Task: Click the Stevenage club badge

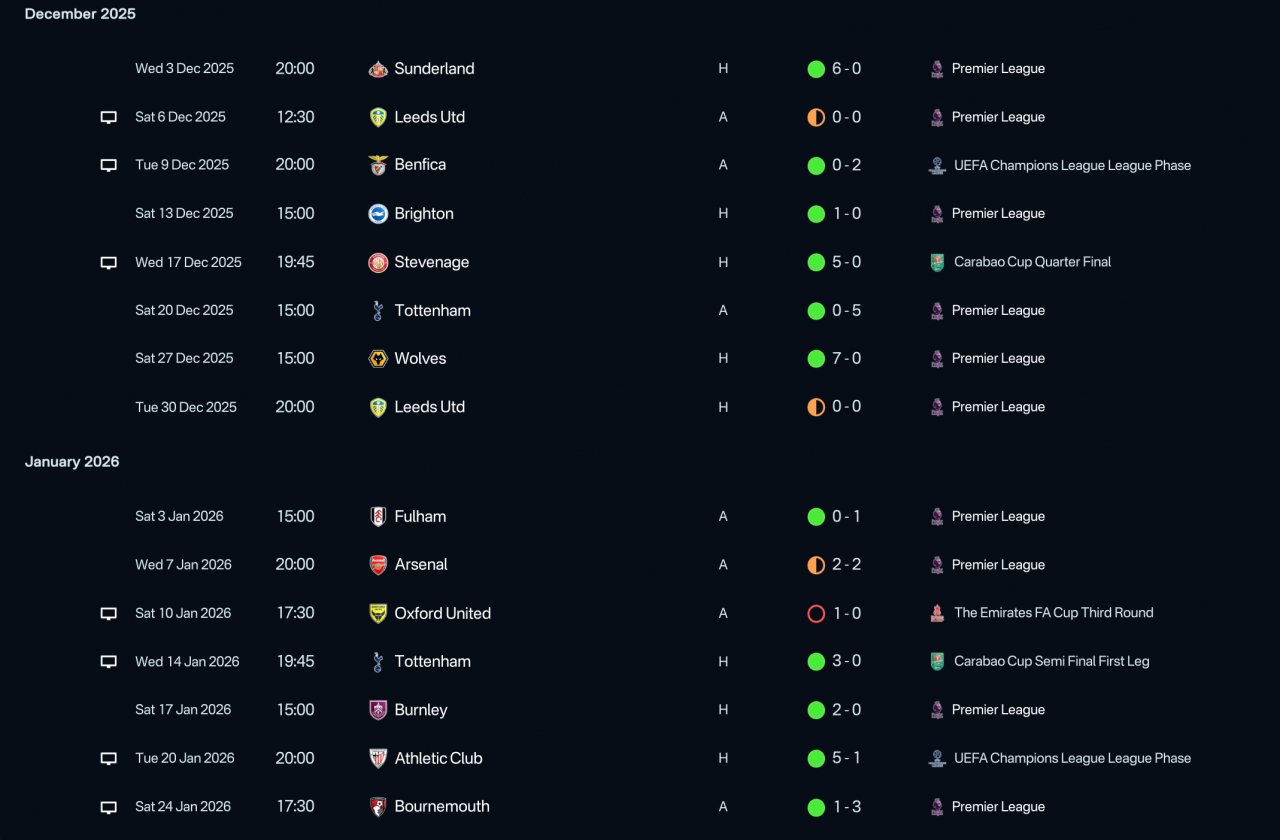Action: pos(378,262)
